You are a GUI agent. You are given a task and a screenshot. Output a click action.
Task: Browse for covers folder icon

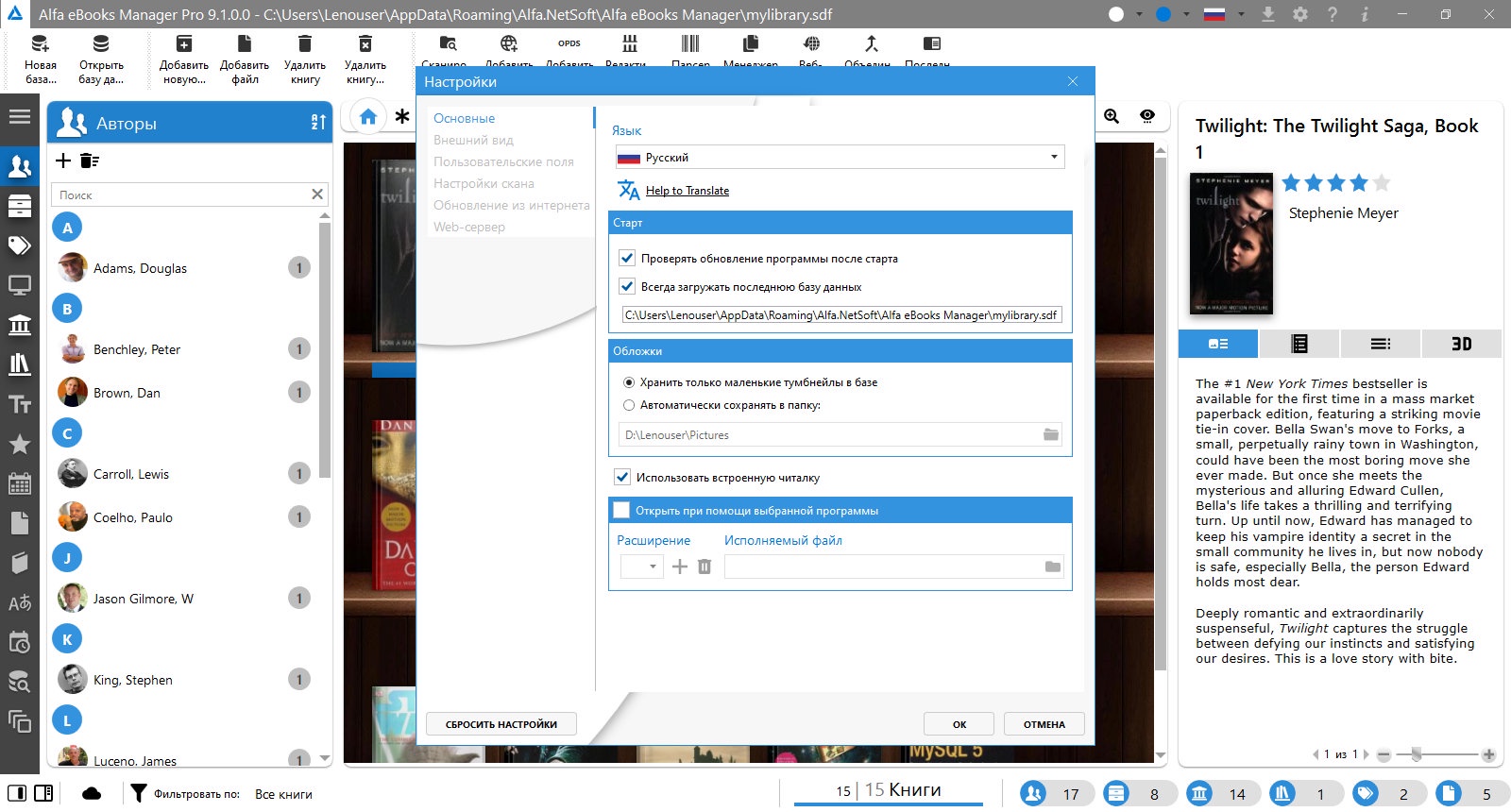pyautogui.click(x=1051, y=434)
